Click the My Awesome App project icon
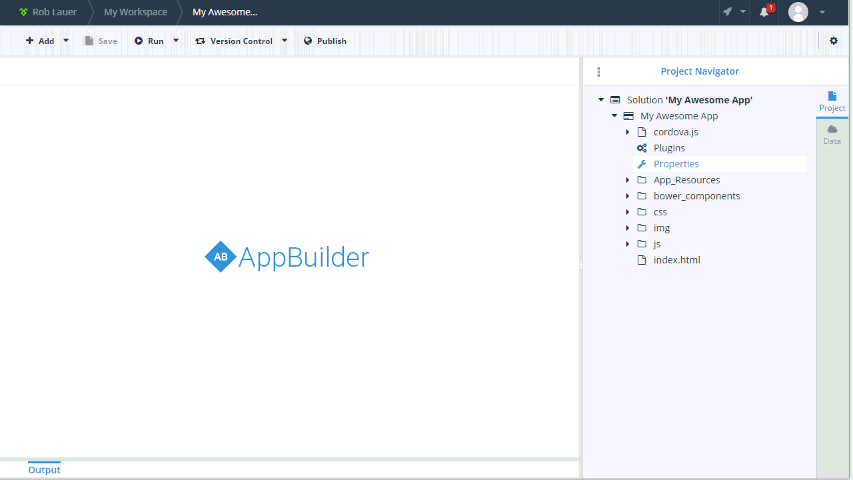 628,116
